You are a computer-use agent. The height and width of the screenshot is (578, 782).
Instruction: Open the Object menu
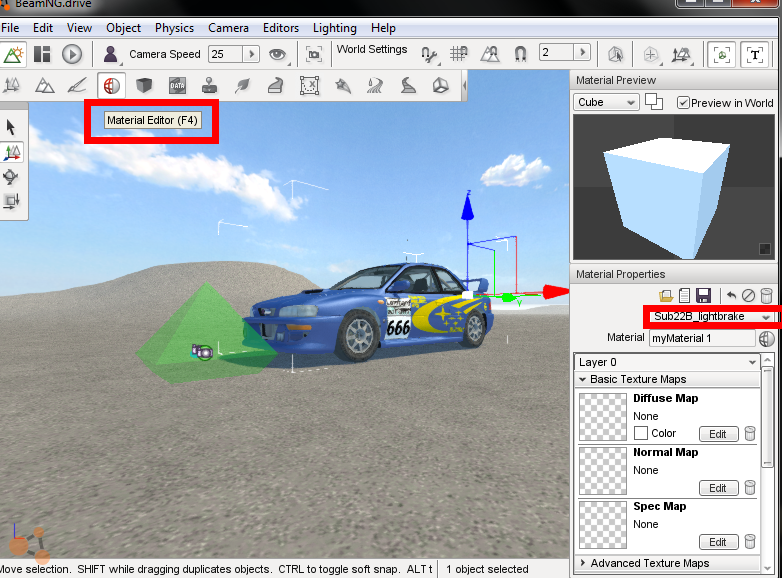(124, 28)
